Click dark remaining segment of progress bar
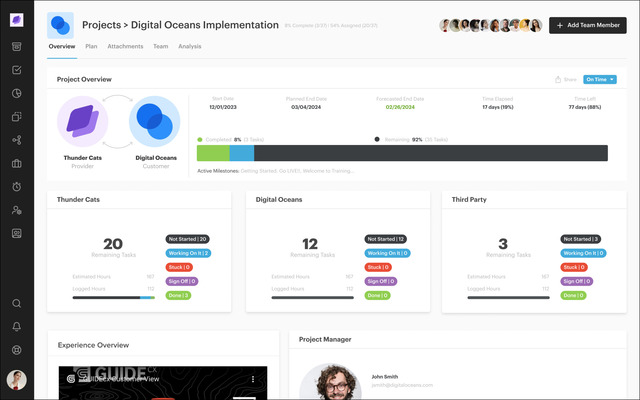Viewport: 640px width, 400px height. tap(431, 153)
